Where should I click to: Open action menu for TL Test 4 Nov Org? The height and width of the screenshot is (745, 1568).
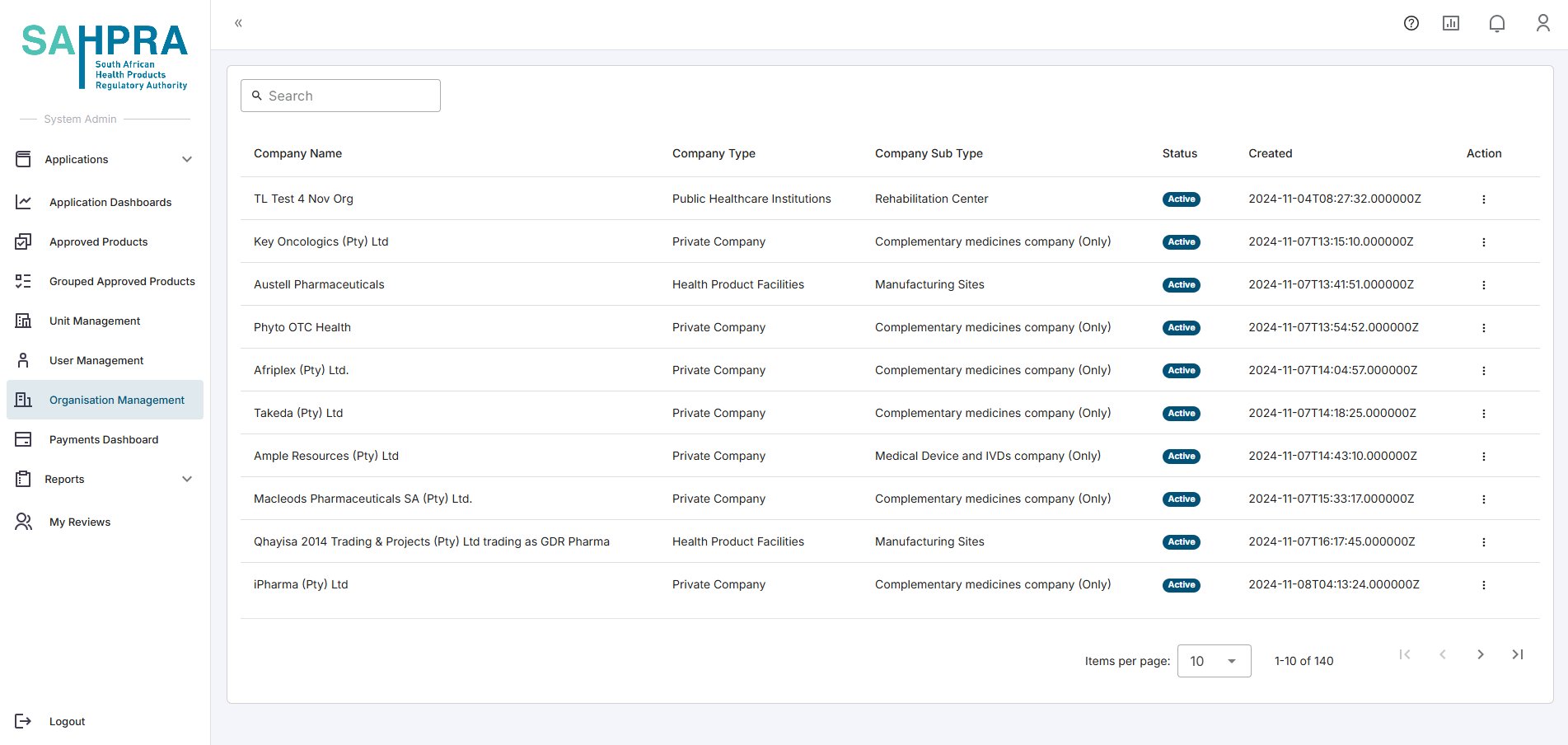click(1484, 199)
